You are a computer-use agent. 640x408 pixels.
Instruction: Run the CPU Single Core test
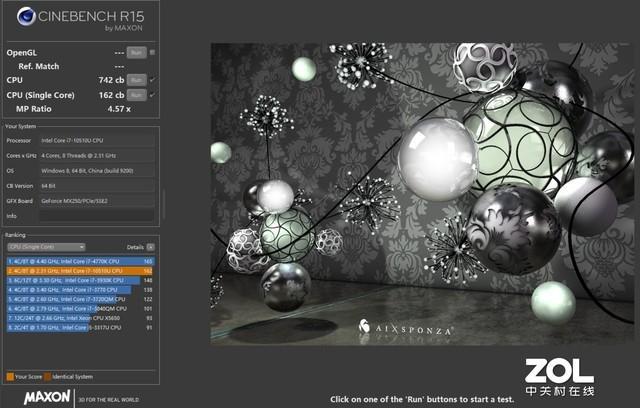point(136,95)
